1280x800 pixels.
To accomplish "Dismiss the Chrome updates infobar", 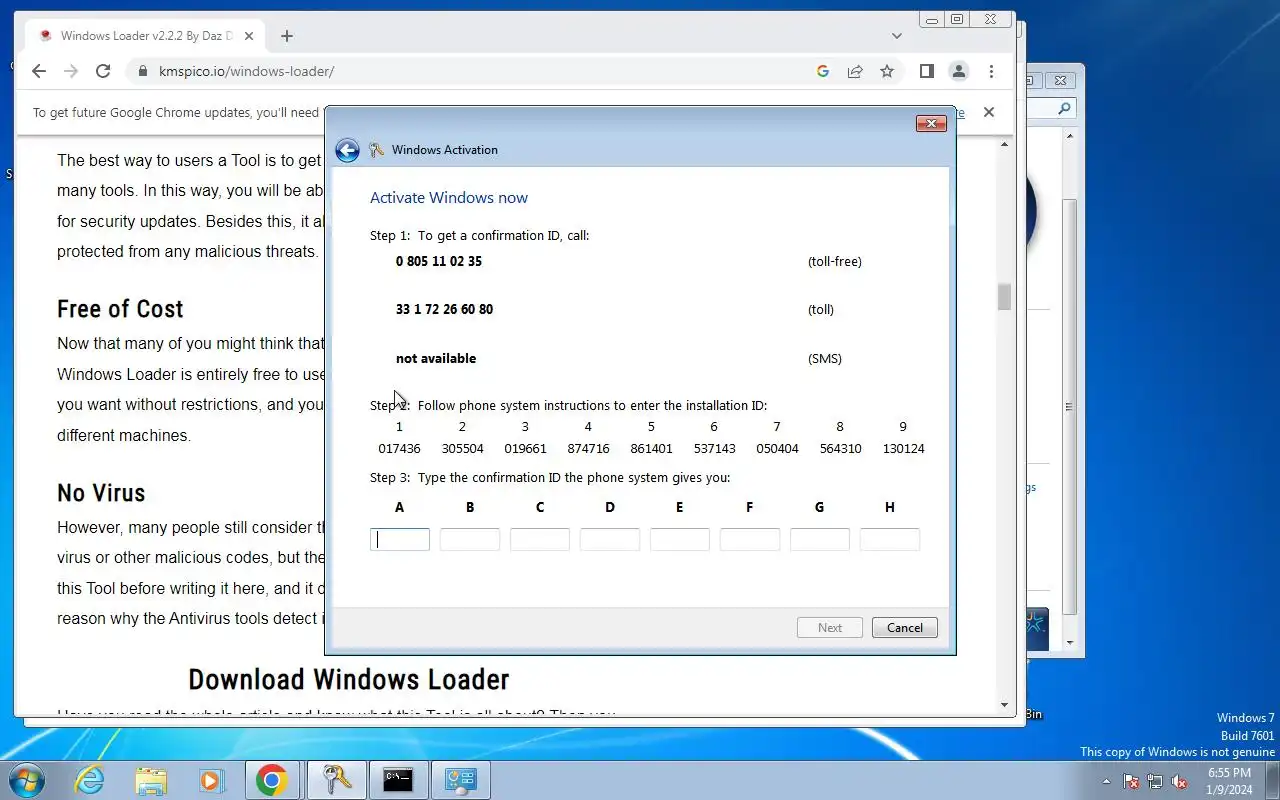I will click(x=989, y=112).
